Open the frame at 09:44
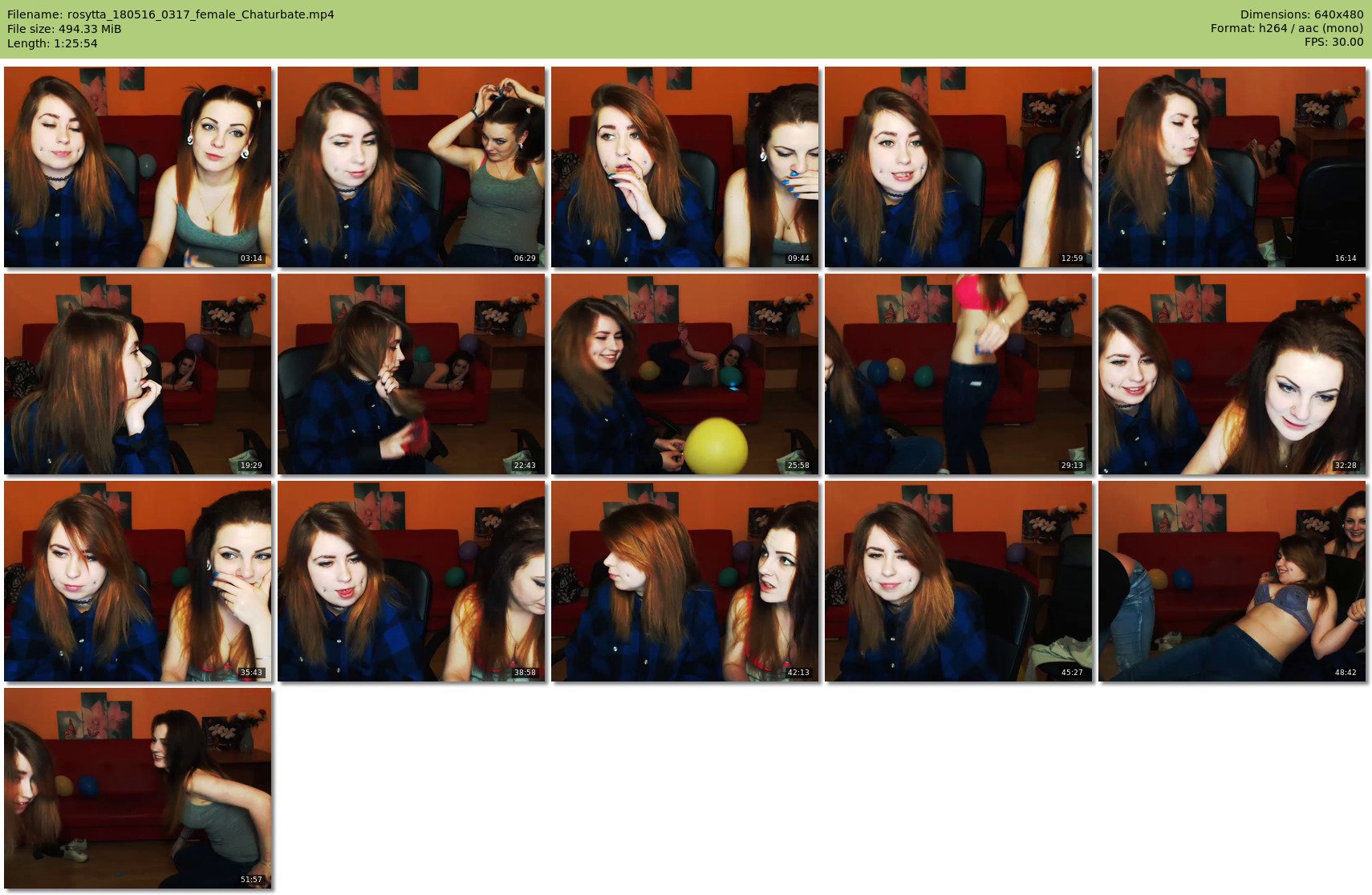Screen dimensions: 1372x895 pyautogui.click(x=684, y=167)
